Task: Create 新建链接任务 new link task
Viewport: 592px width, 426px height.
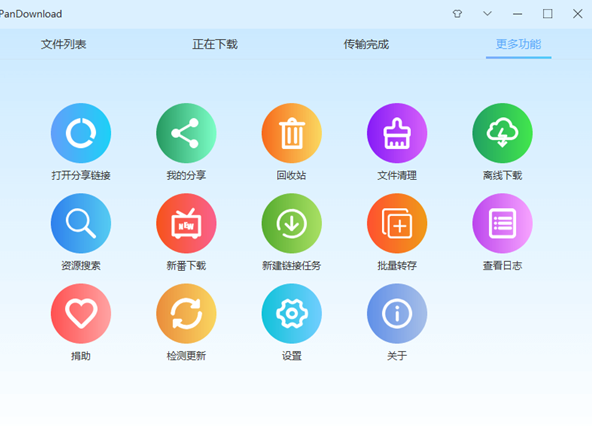Action: (291, 224)
